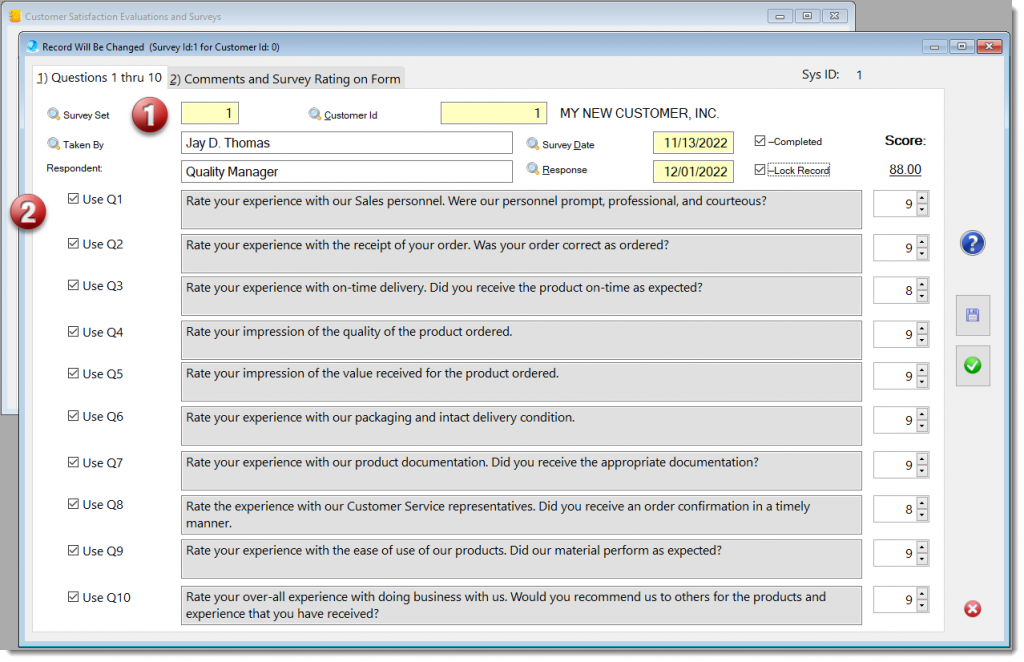Switch to the Questions 1 thru 10 tab
Image resolution: width=1024 pixels, height=662 pixels.
coord(99,78)
